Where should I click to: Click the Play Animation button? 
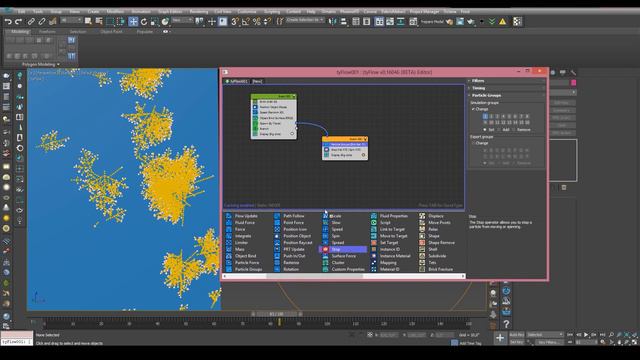pos(586,335)
